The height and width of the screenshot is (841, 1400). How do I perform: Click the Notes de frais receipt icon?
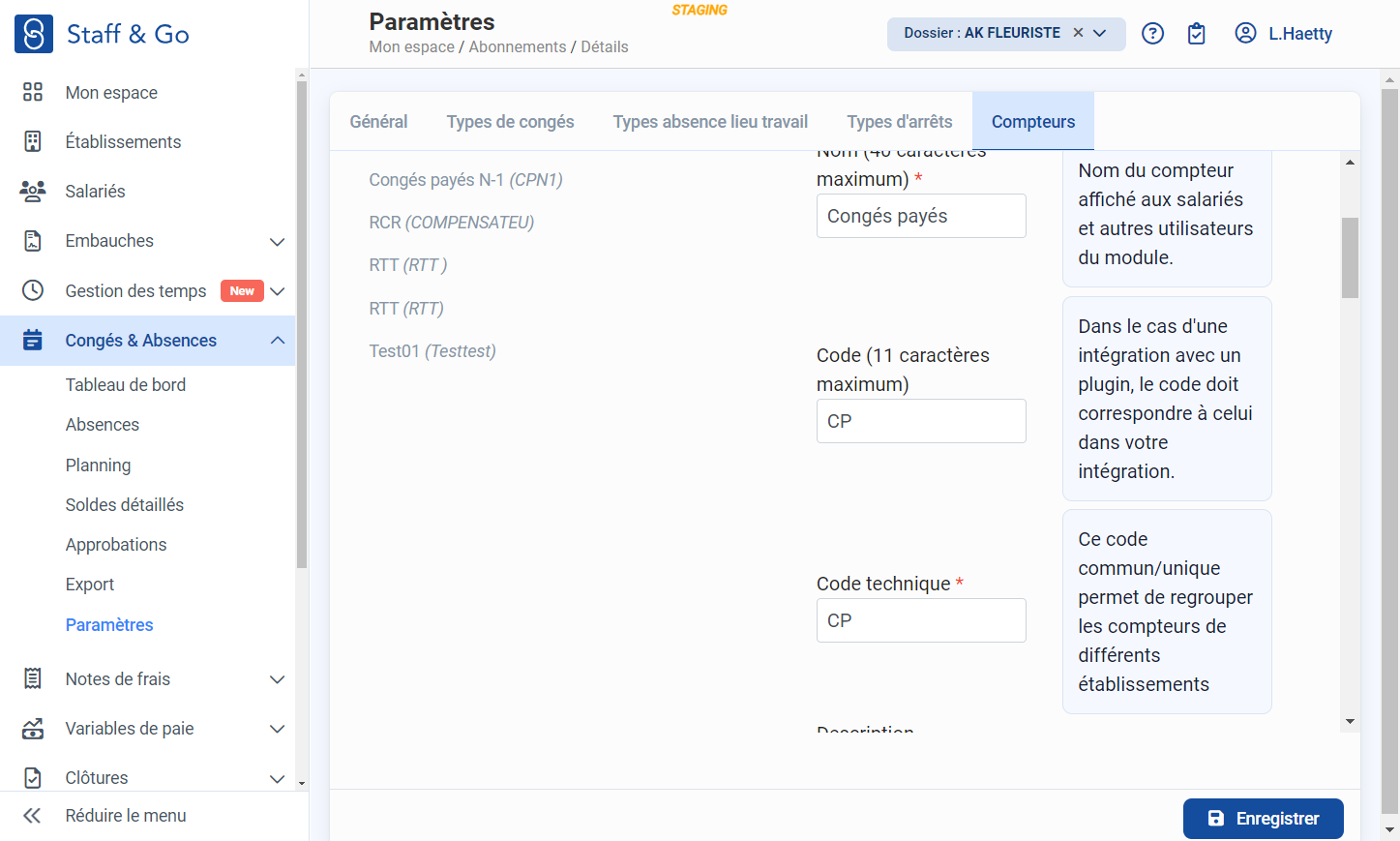tap(33, 678)
